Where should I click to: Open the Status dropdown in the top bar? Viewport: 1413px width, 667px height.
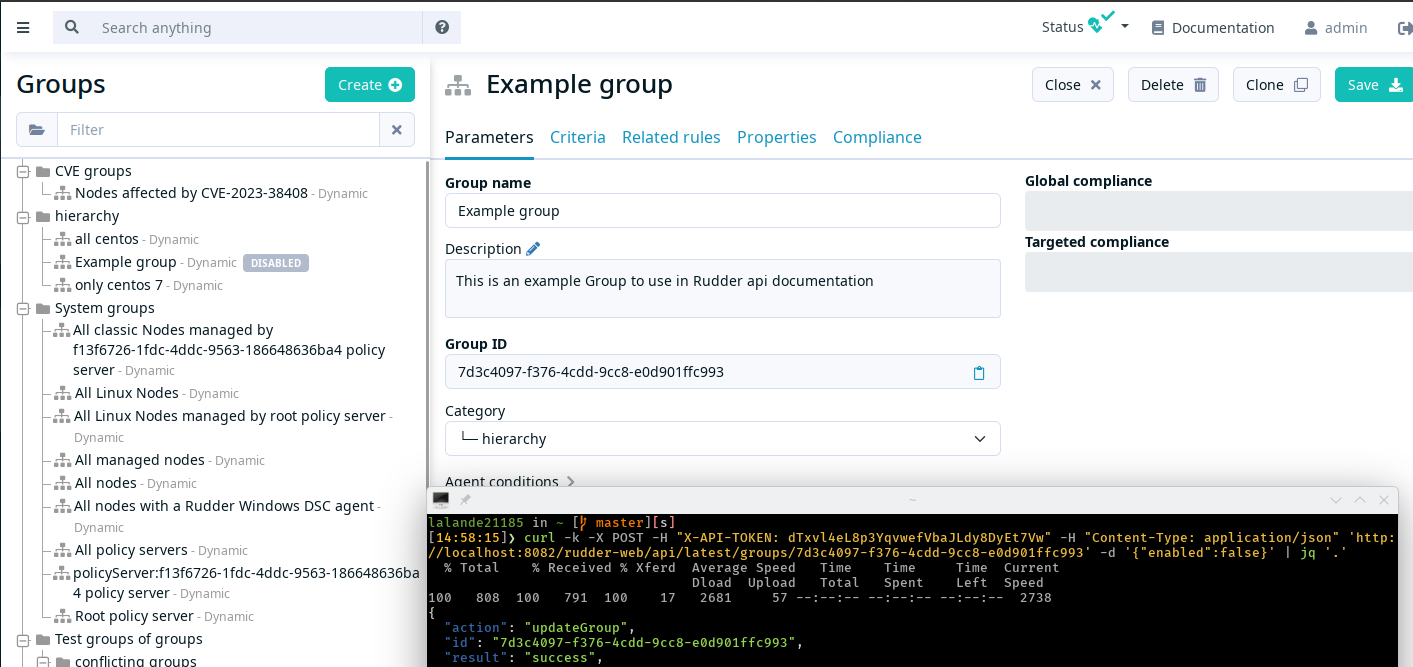click(x=1085, y=27)
